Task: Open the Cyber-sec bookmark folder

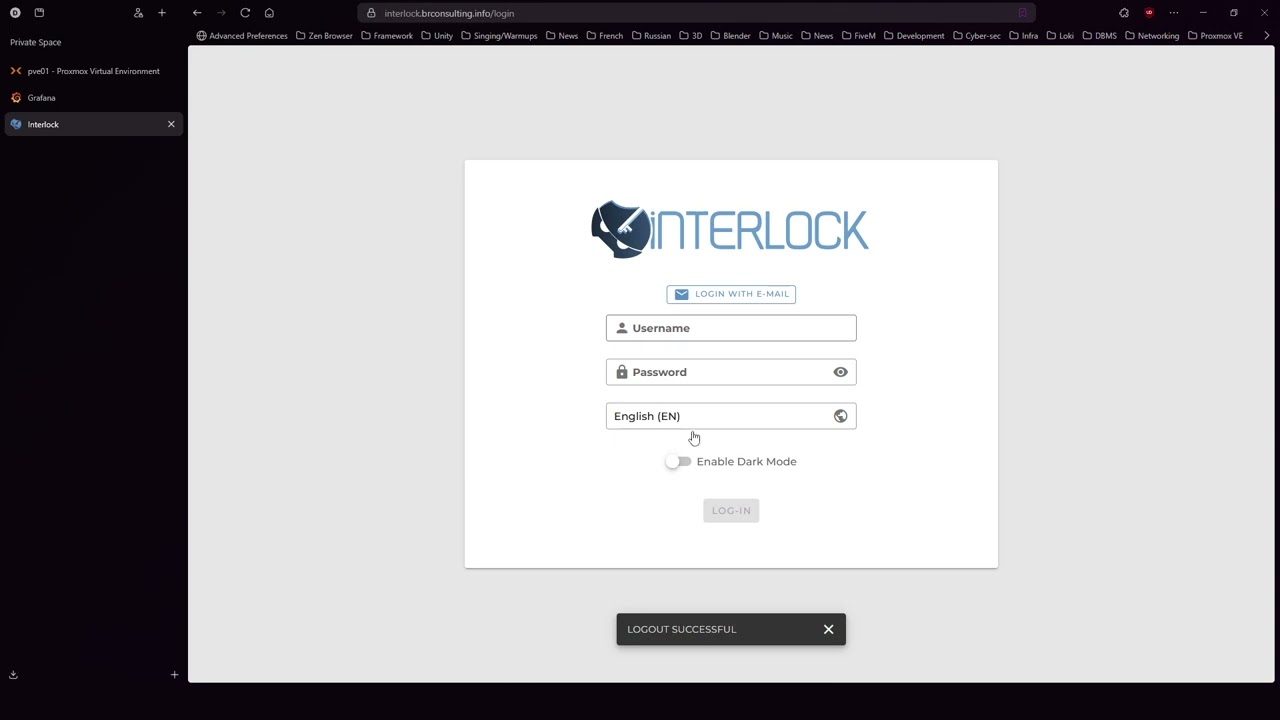Action: click(976, 36)
